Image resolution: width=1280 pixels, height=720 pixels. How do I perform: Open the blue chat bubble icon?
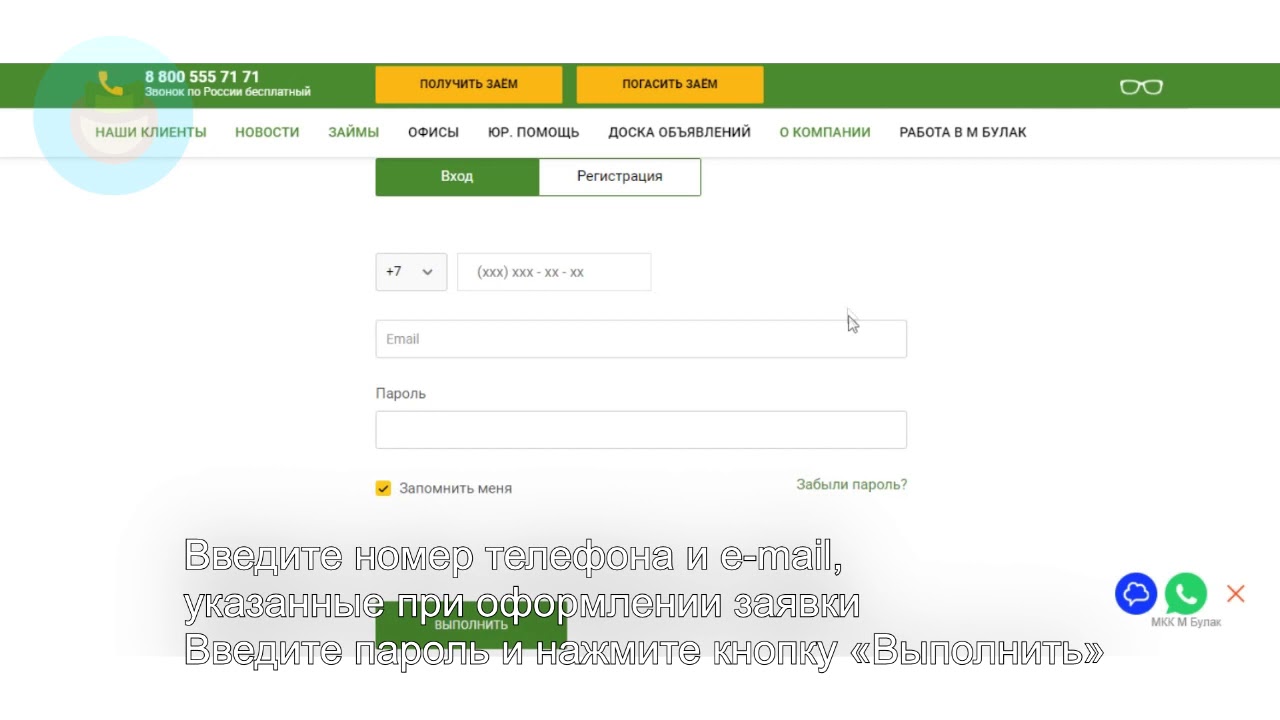click(x=1136, y=594)
